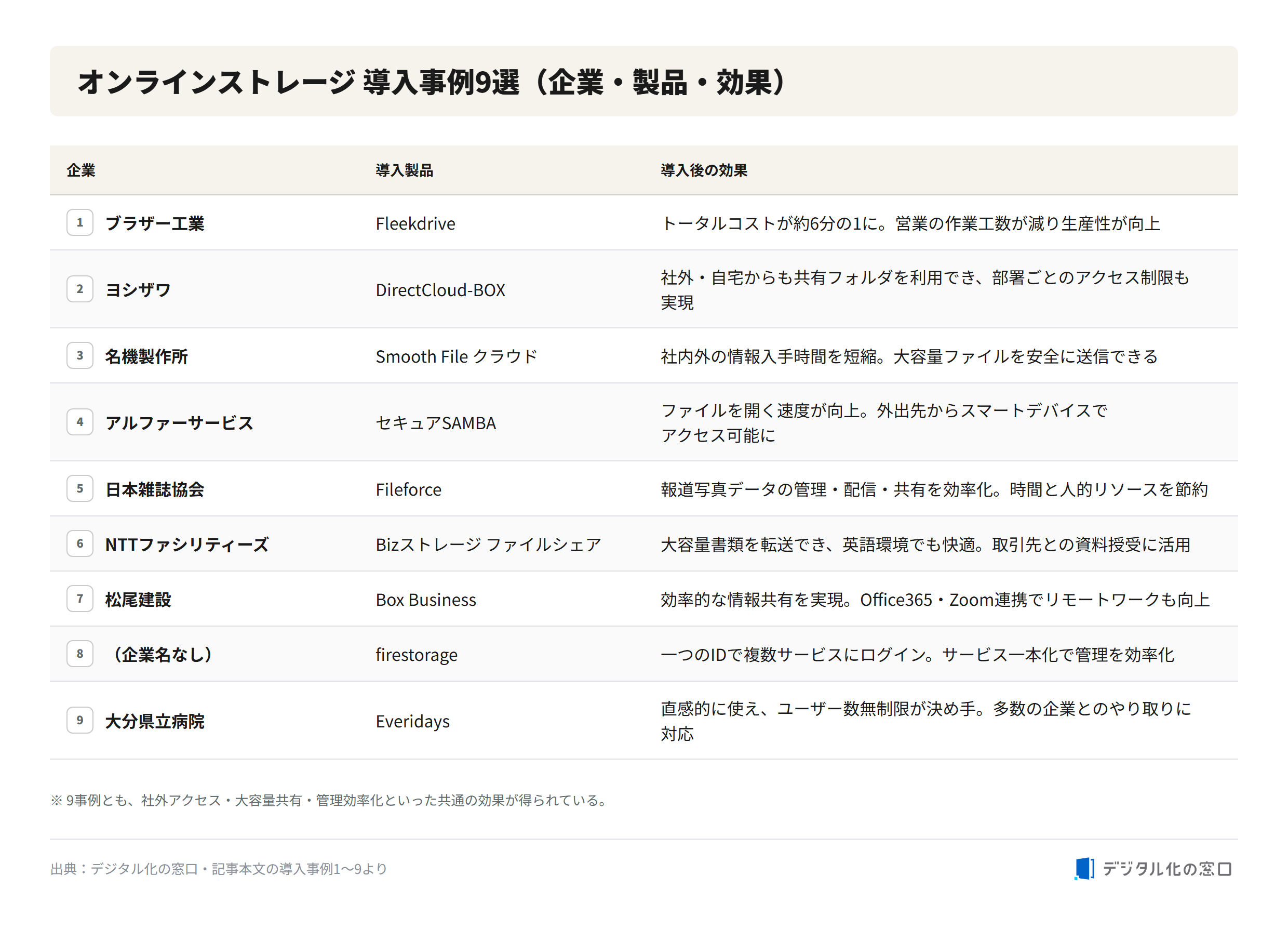
Task: Click the effect text 社内外の情報入手時間を短縮
Action: pyautogui.click(x=768, y=356)
